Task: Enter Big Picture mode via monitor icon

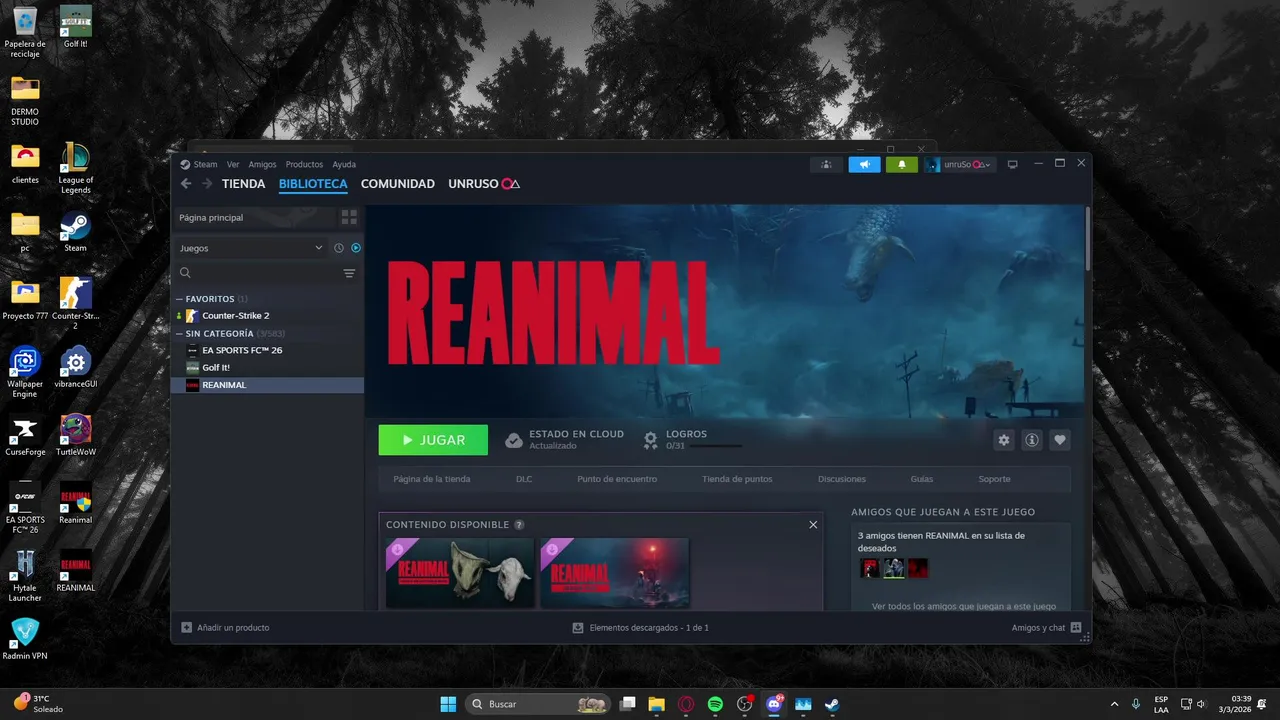Action: (x=1012, y=165)
